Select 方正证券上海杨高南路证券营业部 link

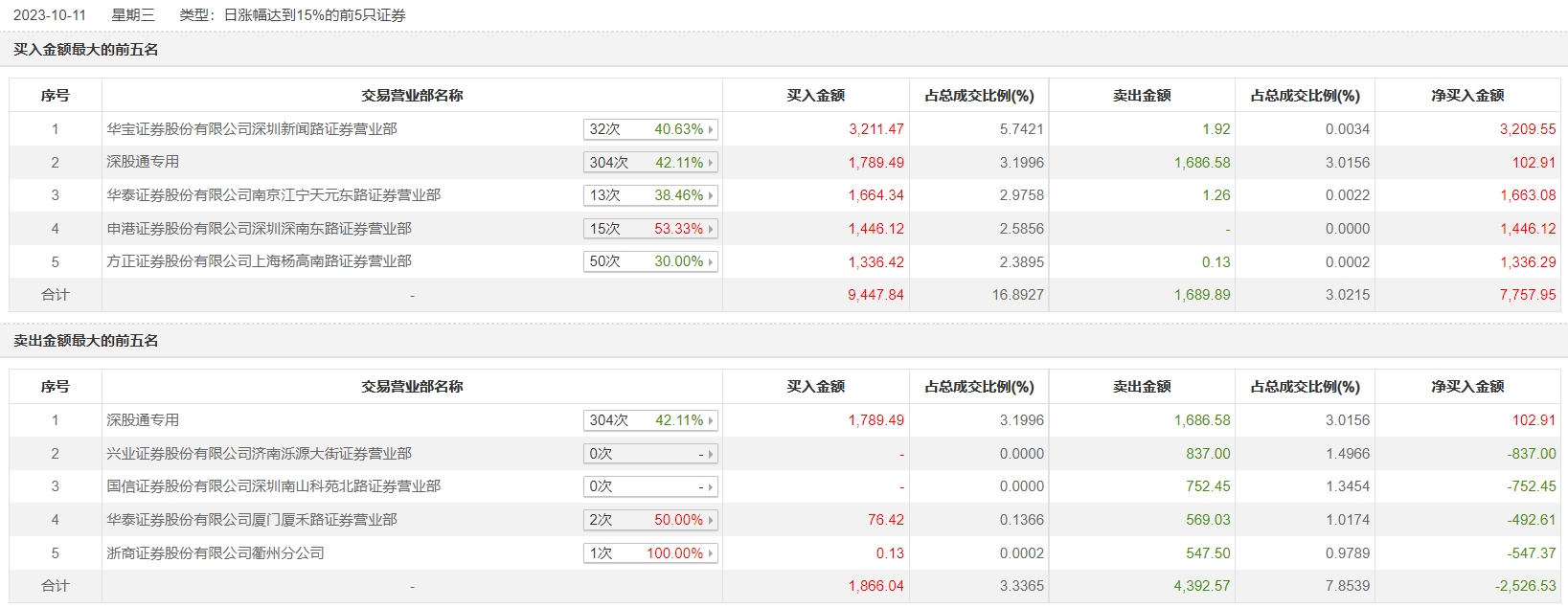[x=259, y=261]
